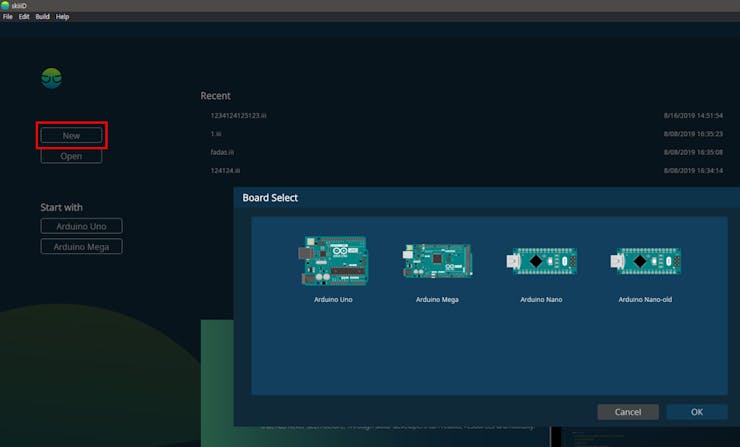Open the Build menu
This screenshot has width=740, height=447.
click(x=42, y=17)
